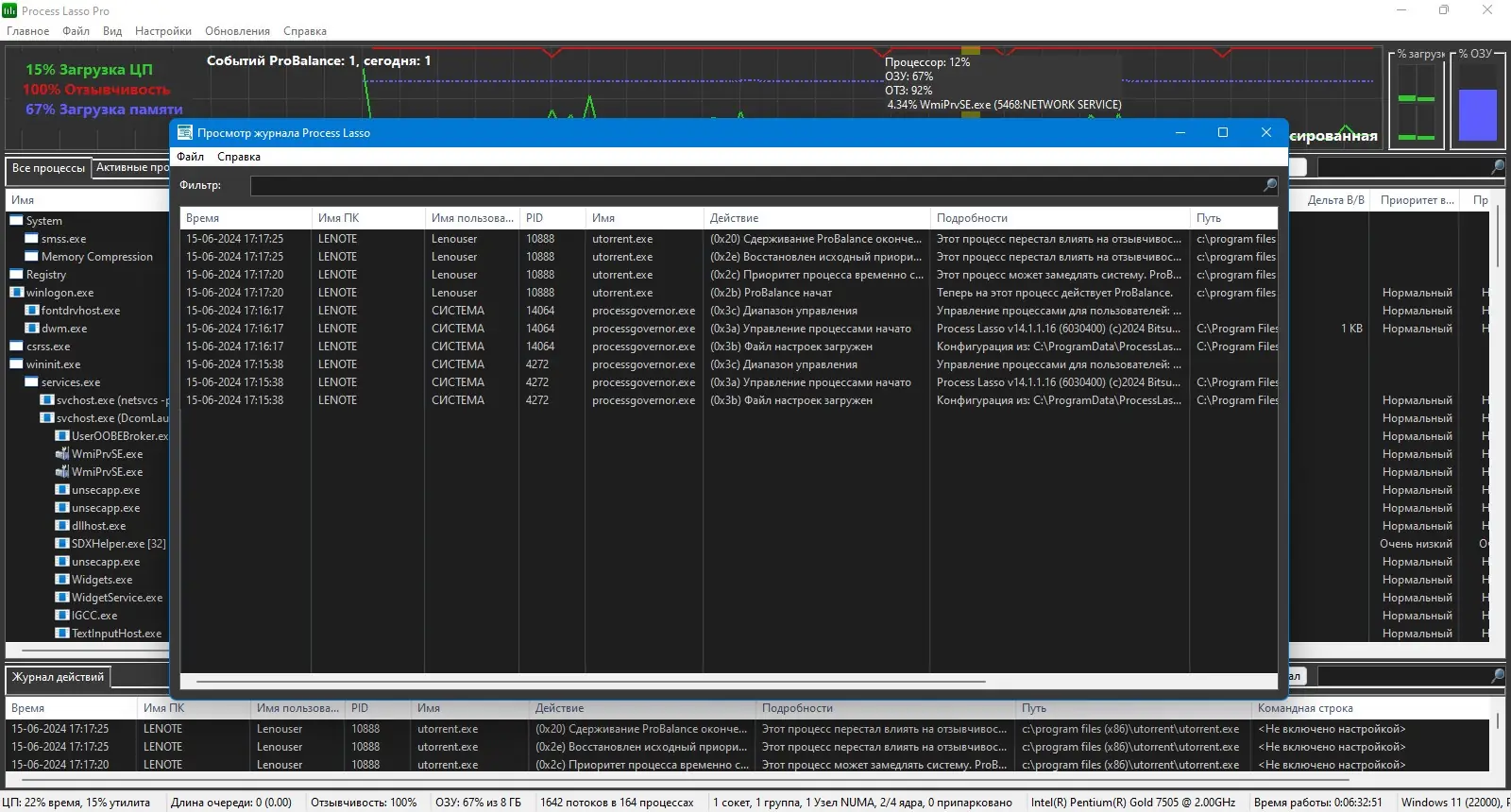Select the ProBalance начат log row
1511x812 pixels.
(x=729, y=293)
